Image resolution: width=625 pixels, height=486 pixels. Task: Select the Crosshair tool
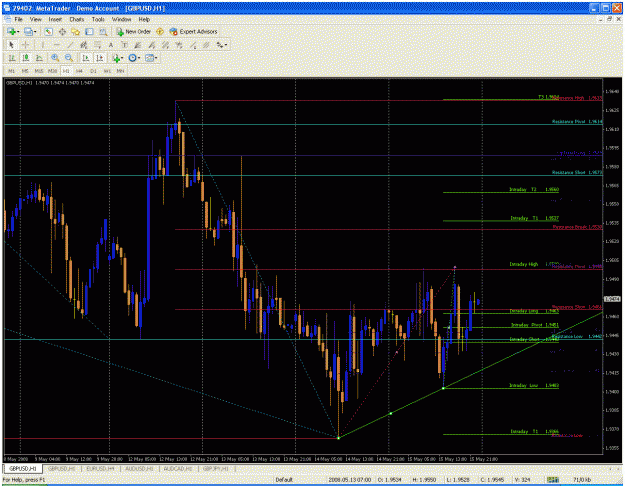(26, 45)
